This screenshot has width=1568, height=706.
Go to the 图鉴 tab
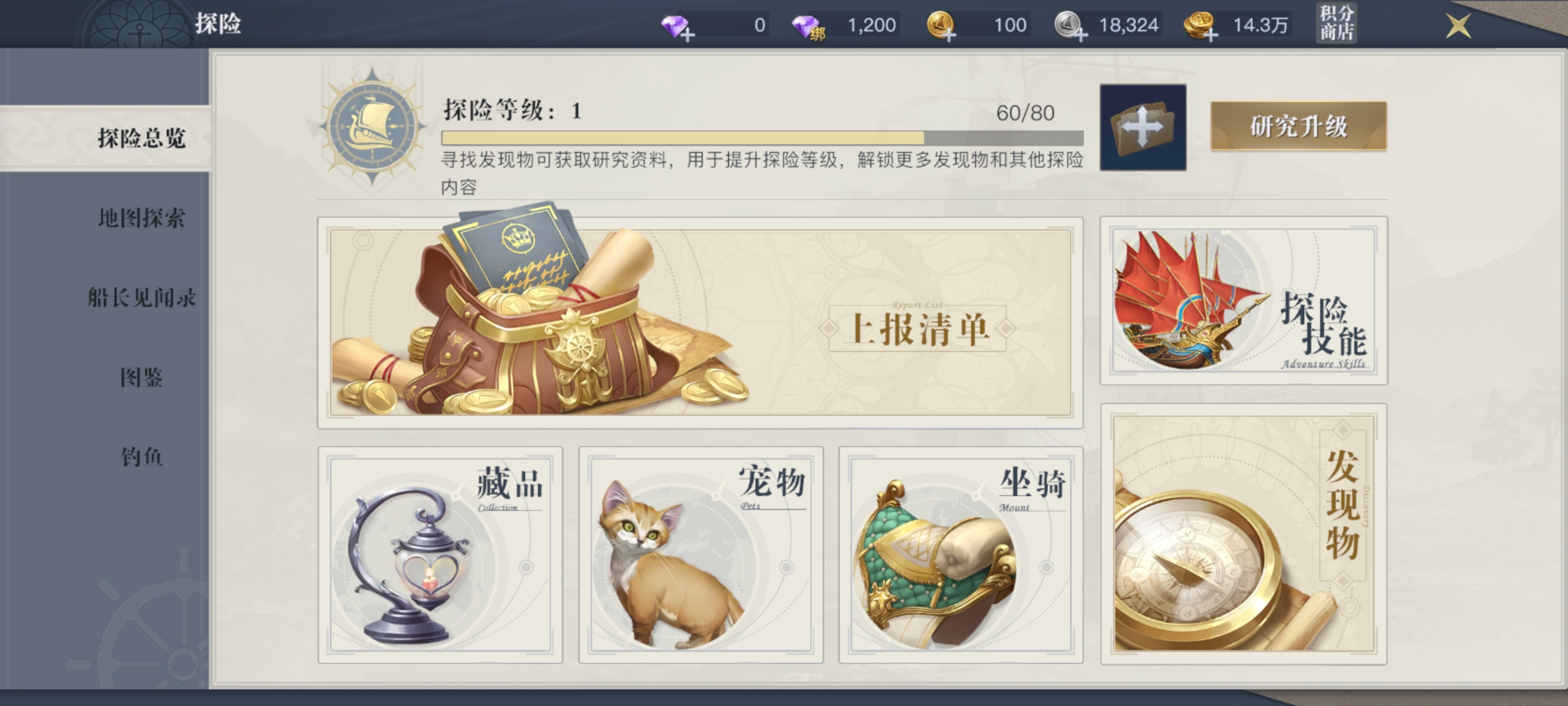point(141,377)
